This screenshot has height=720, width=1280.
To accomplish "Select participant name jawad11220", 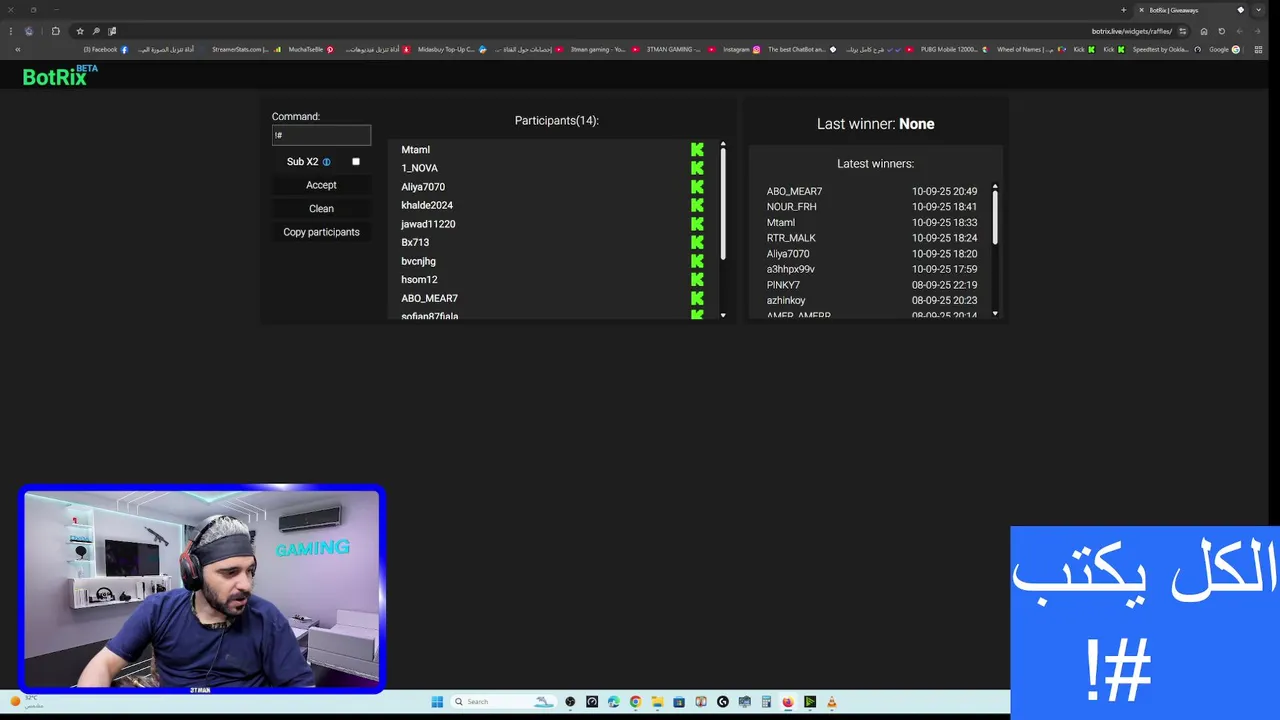I will [428, 224].
